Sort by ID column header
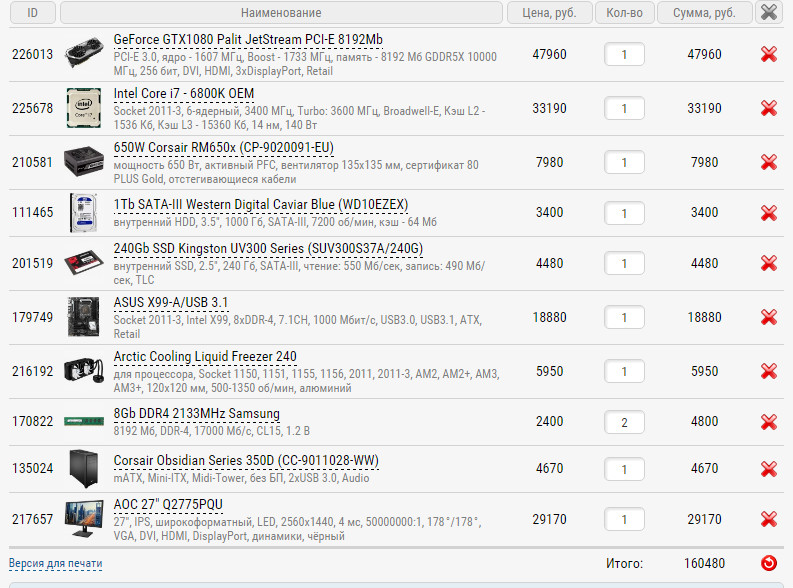 coord(32,12)
